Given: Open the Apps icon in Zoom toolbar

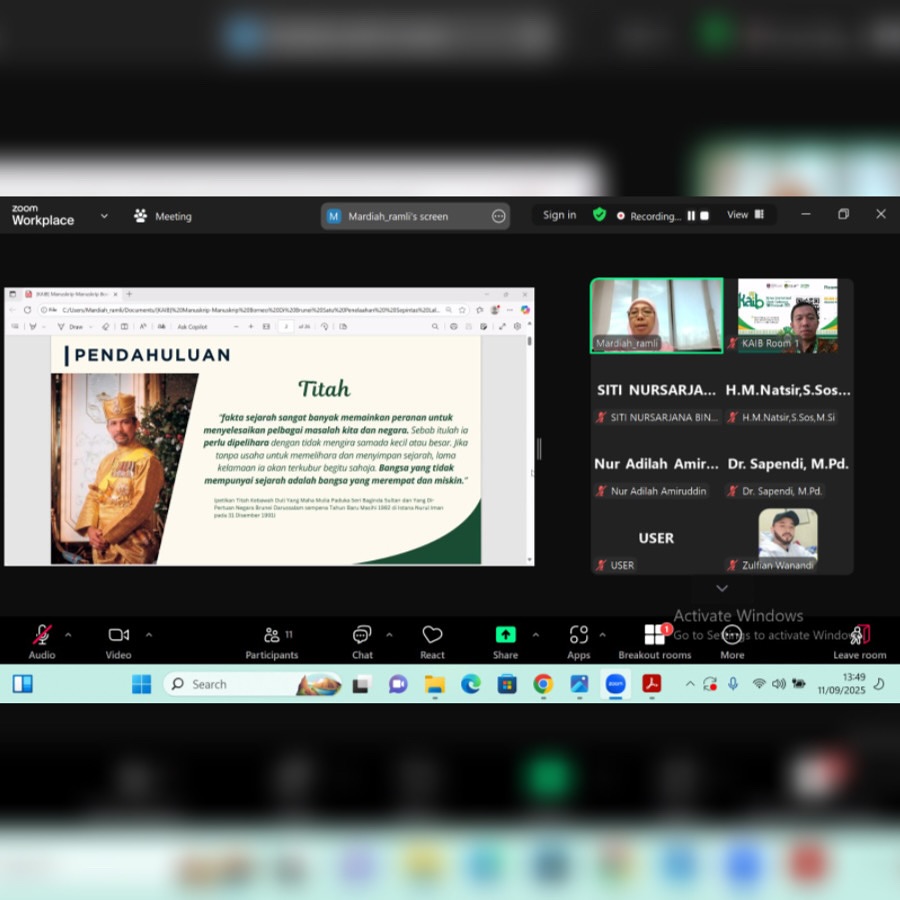Looking at the screenshot, I should pyautogui.click(x=578, y=636).
